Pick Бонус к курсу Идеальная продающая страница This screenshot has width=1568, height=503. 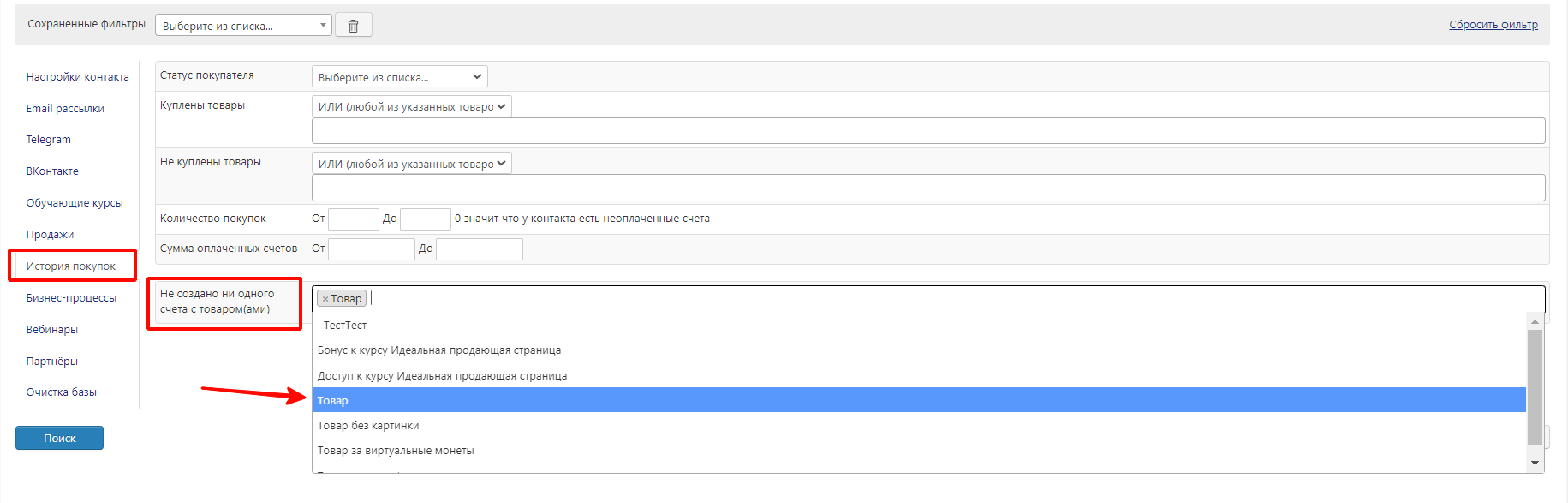(x=439, y=350)
